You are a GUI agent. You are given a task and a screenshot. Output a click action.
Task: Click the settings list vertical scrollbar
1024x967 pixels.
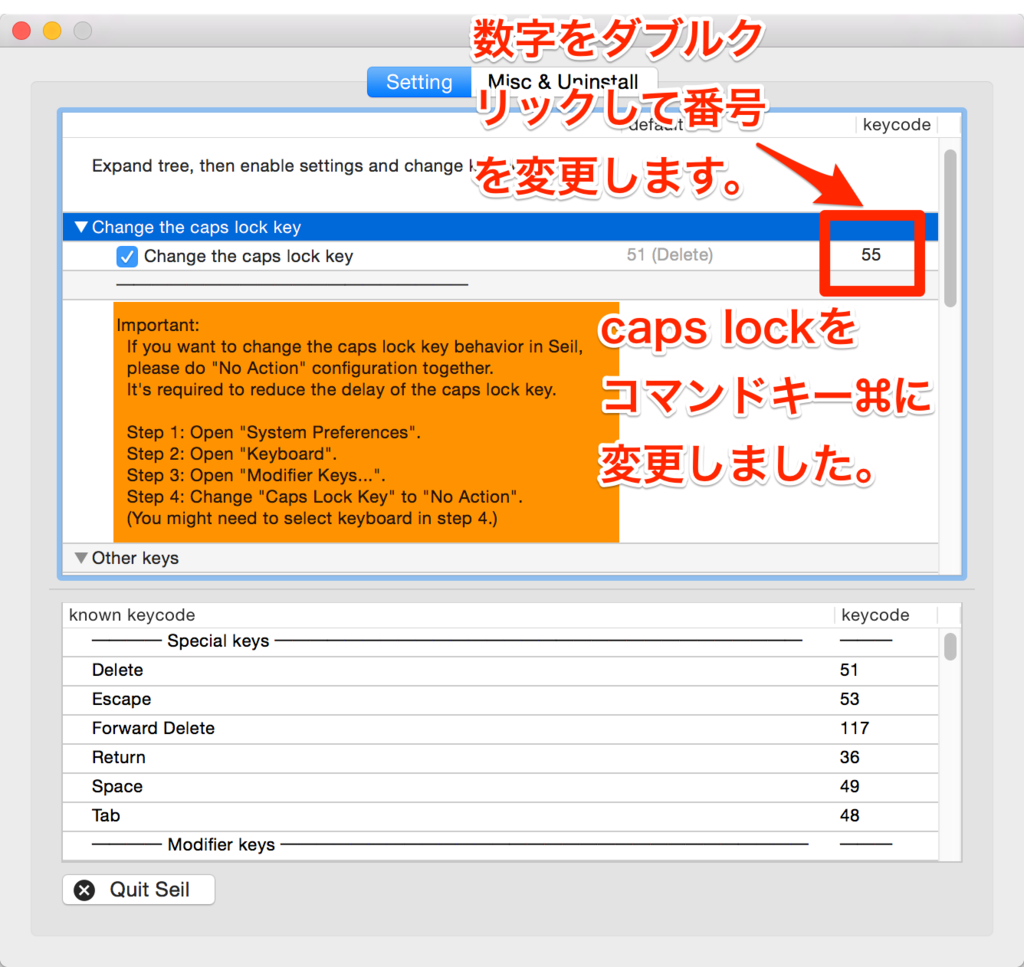(x=950, y=229)
